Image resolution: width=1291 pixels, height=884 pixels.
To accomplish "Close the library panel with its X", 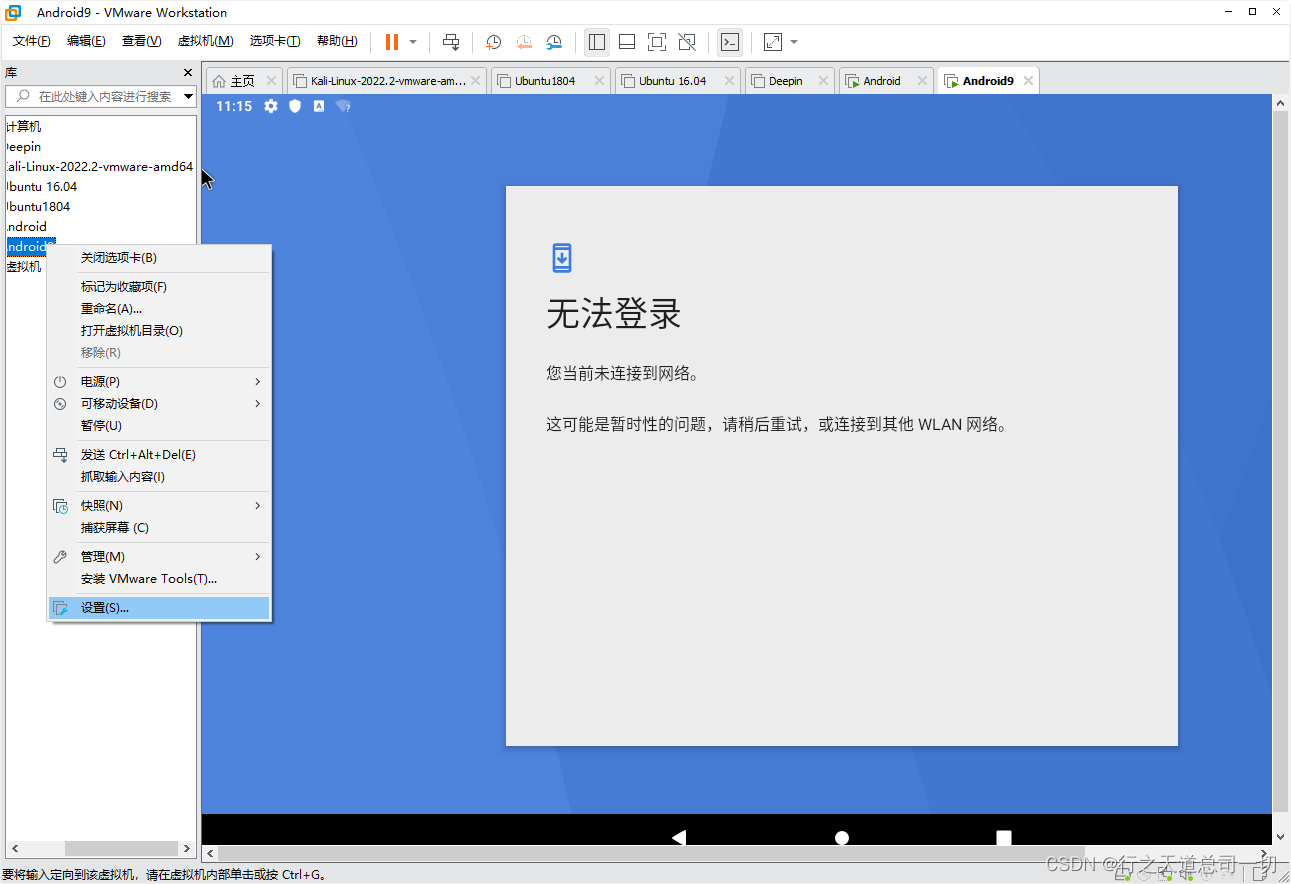I will (x=188, y=73).
